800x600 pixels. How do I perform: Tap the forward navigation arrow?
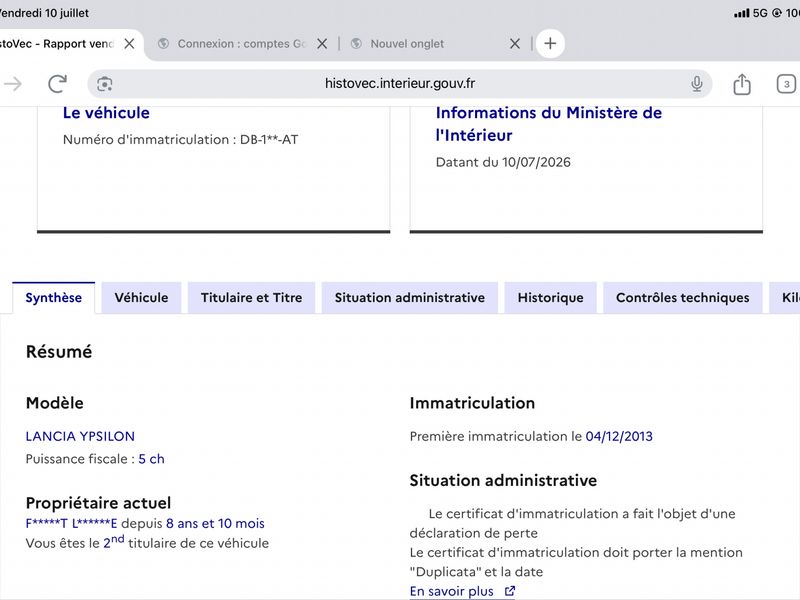click(13, 84)
